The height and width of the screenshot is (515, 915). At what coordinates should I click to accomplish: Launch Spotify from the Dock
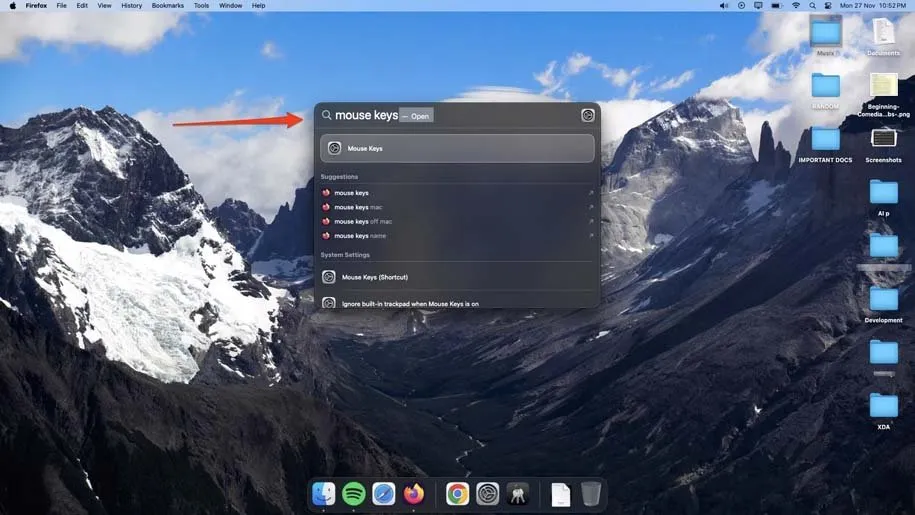click(x=353, y=493)
